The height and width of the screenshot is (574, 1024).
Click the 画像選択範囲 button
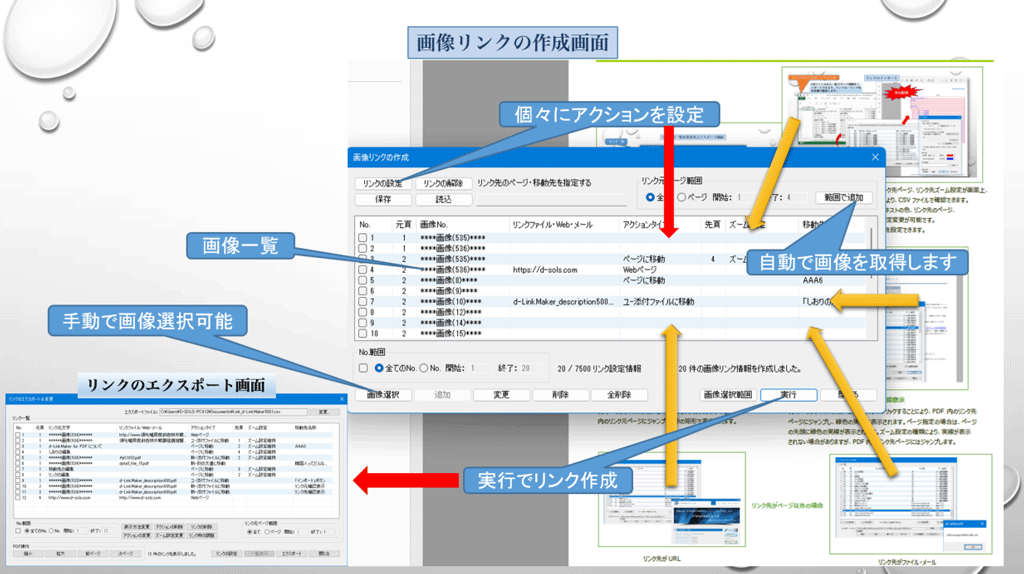(x=727, y=395)
